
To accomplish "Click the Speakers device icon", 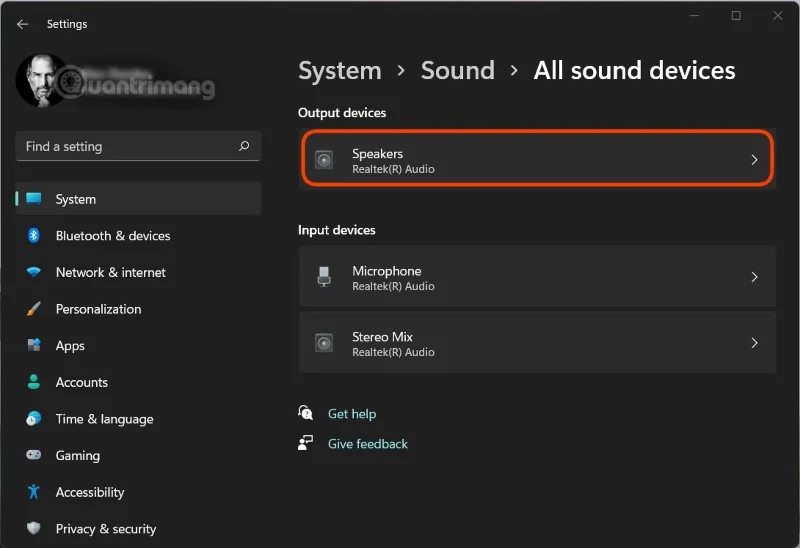I will click(x=324, y=160).
